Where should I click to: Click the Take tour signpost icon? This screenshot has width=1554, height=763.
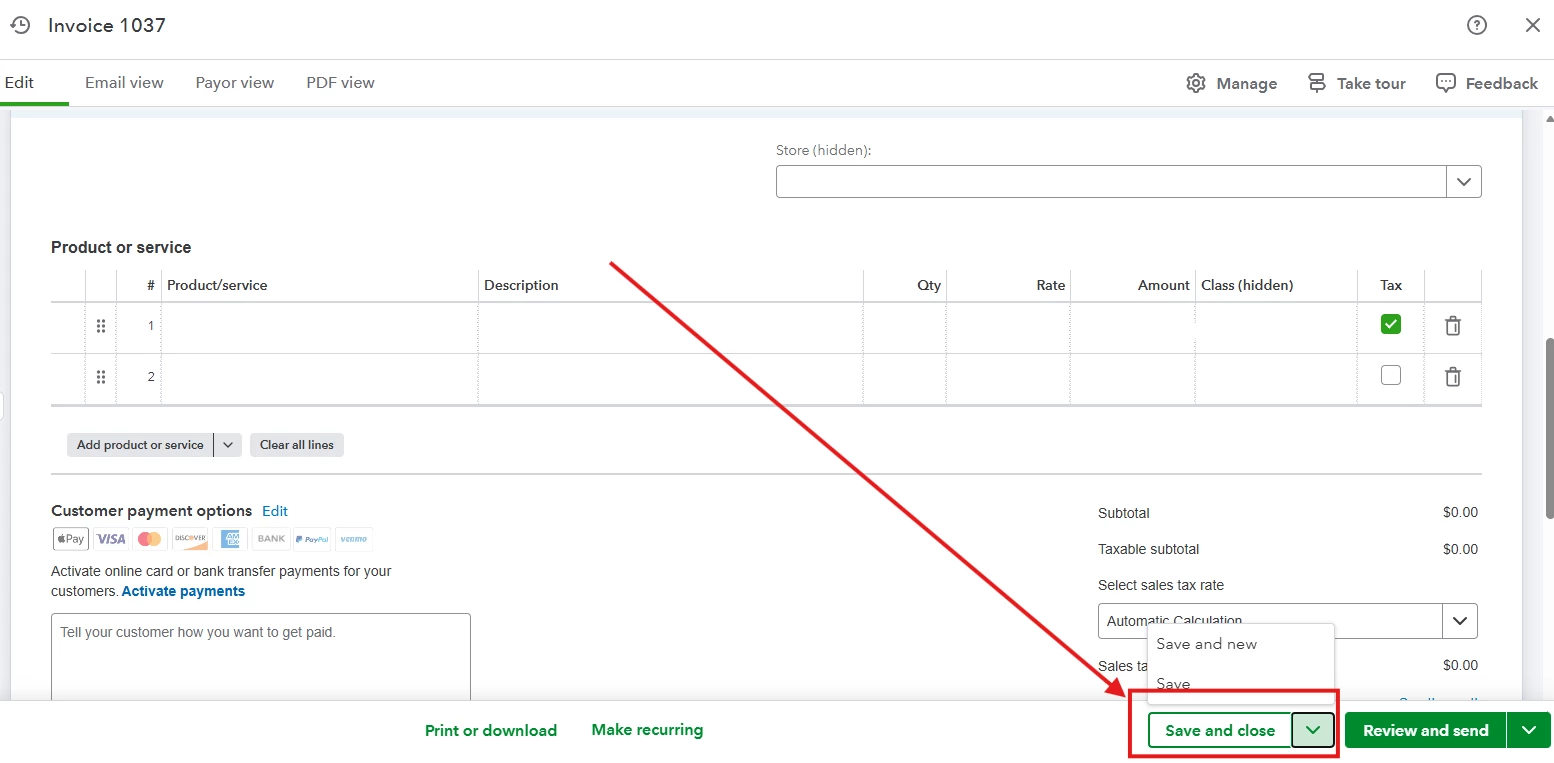[x=1317, y=83]
